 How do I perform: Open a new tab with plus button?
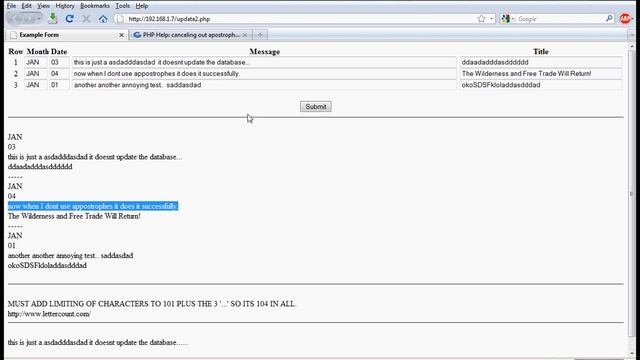260,35
